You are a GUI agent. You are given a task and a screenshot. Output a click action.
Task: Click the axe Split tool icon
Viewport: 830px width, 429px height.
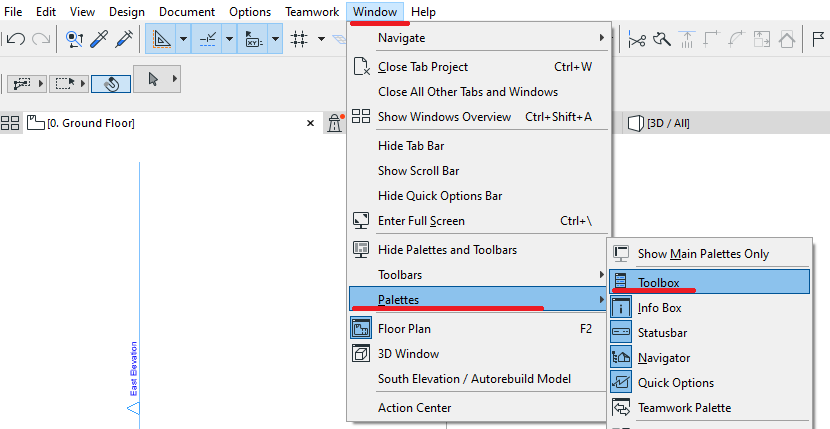(661, 39)
